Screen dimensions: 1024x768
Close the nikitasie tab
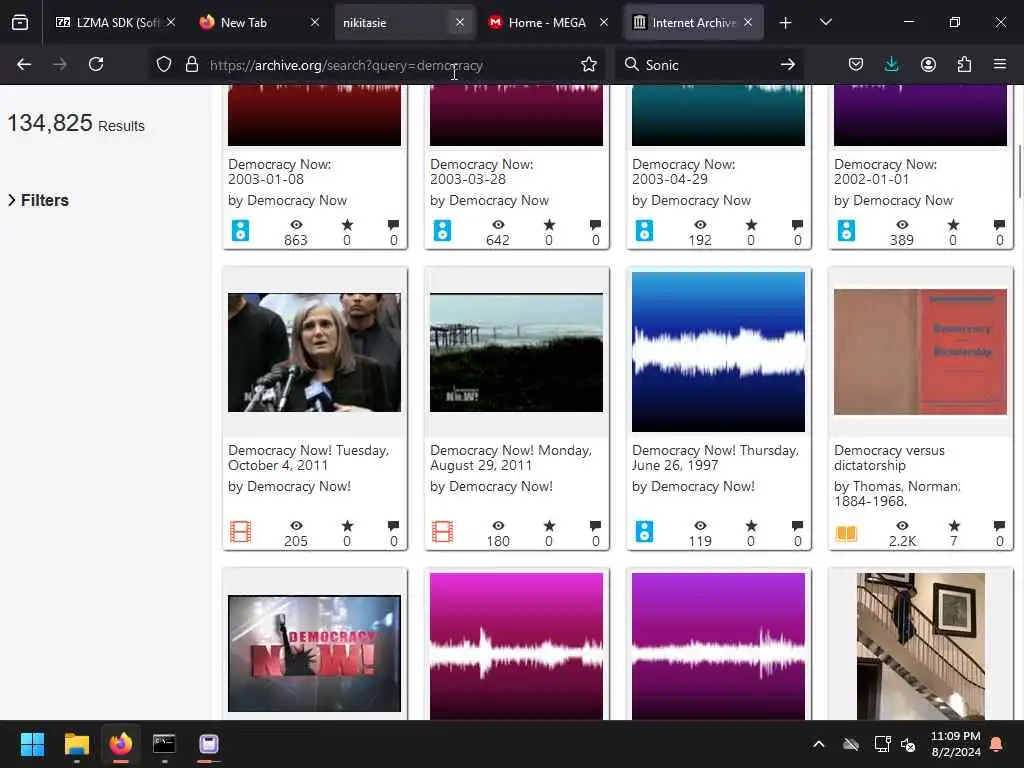tap(460, 23)
